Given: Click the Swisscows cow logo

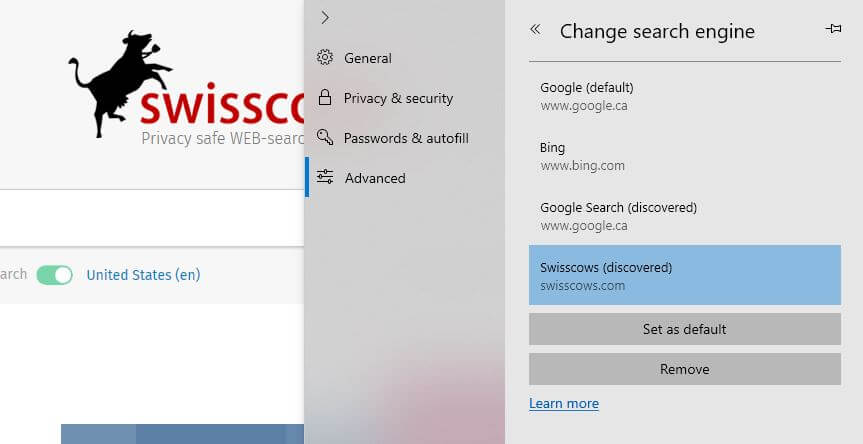Looking at the screenshot, I should 122,83.
